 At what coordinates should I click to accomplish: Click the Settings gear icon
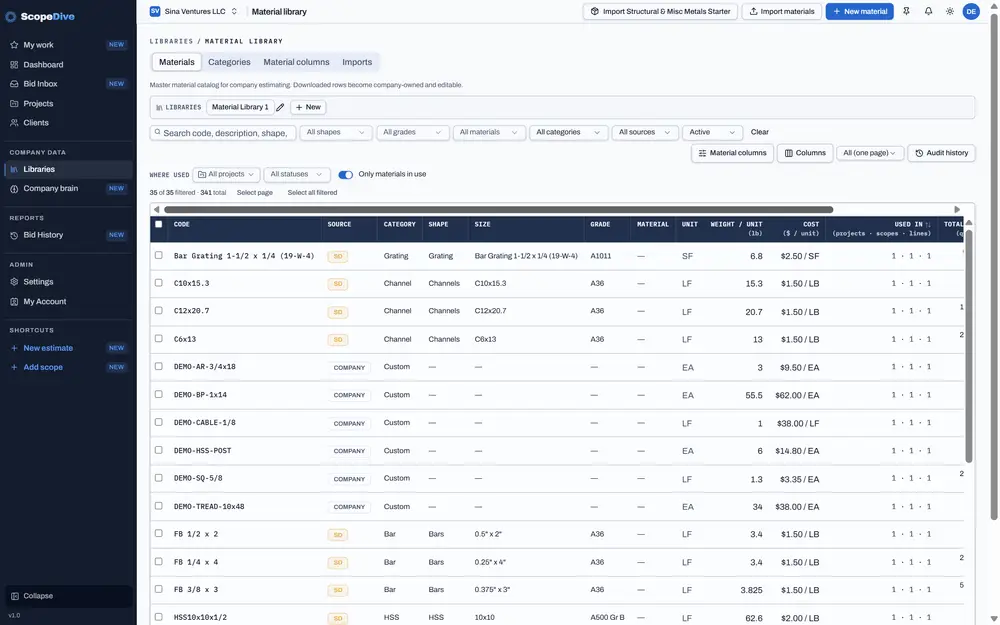(14, 282)
